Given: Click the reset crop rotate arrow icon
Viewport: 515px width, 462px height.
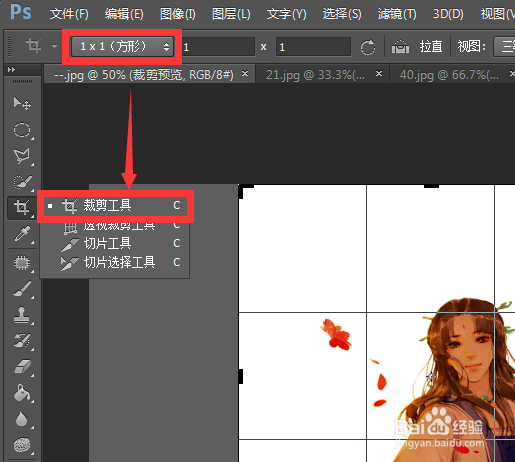Looking at the screenshot, I should (368, 47).
